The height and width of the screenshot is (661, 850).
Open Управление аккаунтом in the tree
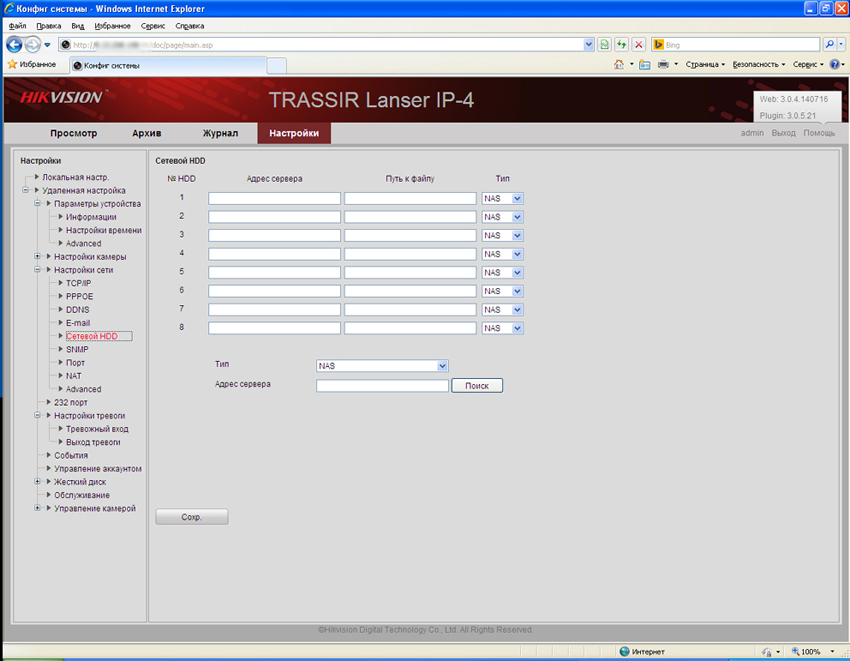pyautogui.click(x=98, y=469)
